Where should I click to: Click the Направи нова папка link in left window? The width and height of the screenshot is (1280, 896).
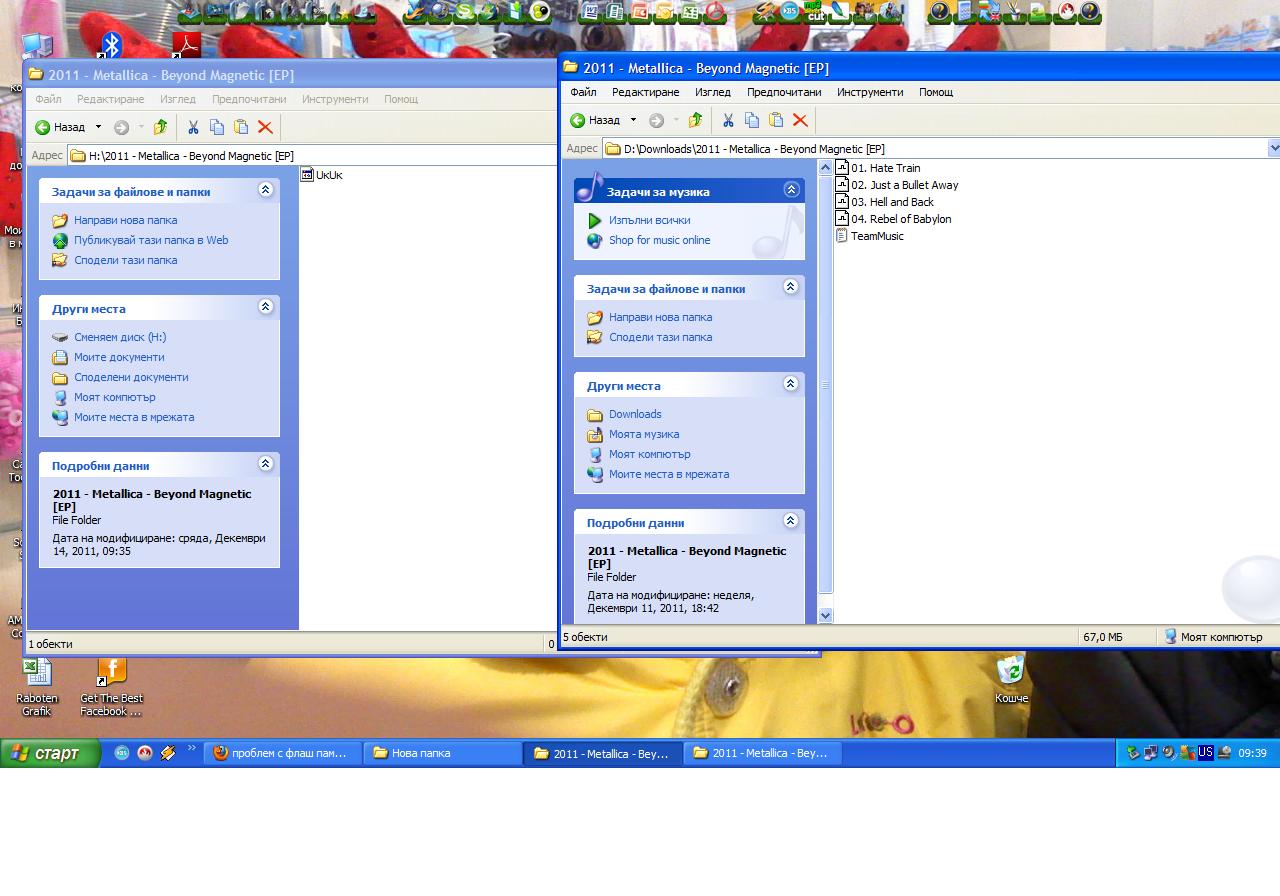125,220
